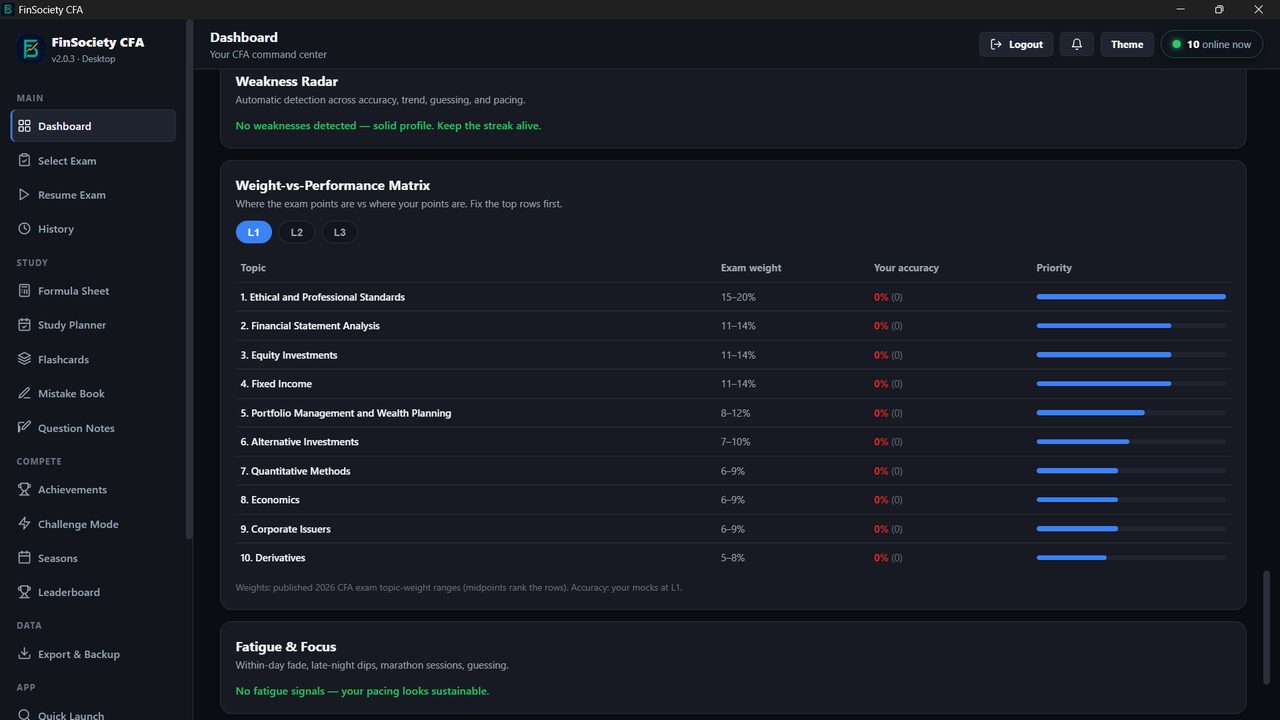This screenshot has height=720, width=1280.
Task: Open the Mistake Book pencil icon
Action: click(25, 393)
